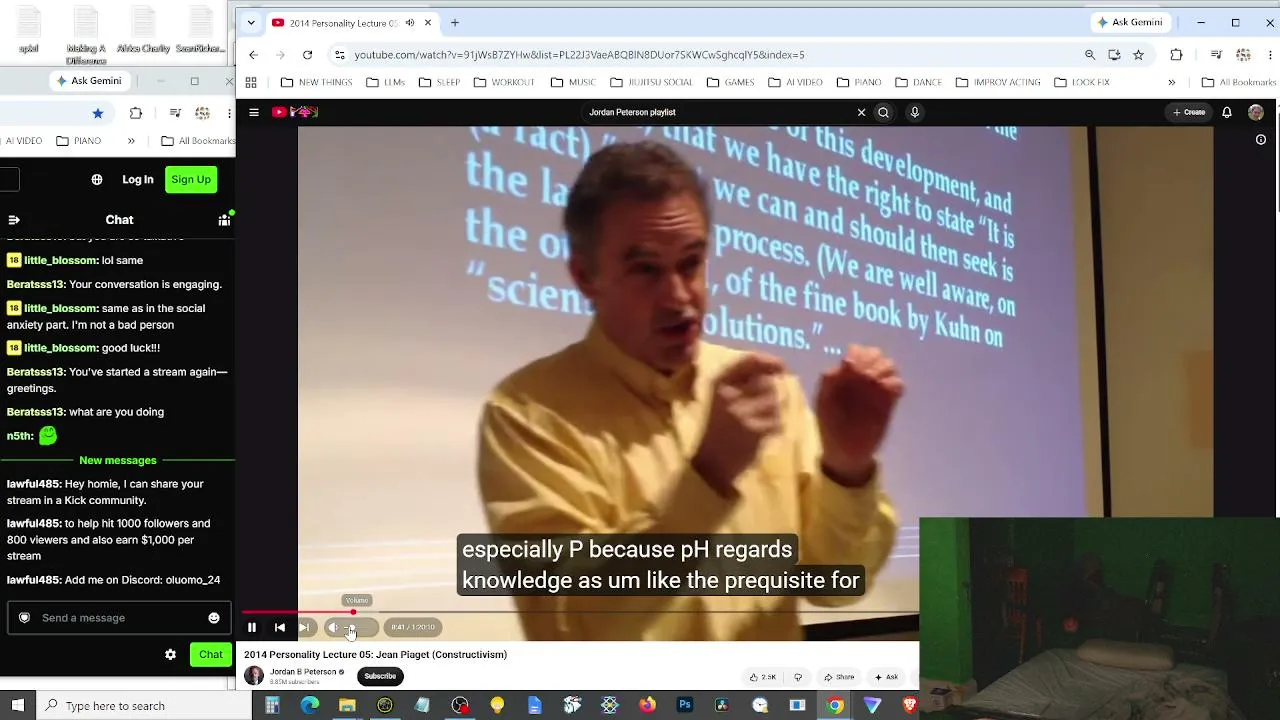Viewport: 1280px width, 720px height.
Task: Open YouTube notifications bell
Action: tap(1227, 113)
